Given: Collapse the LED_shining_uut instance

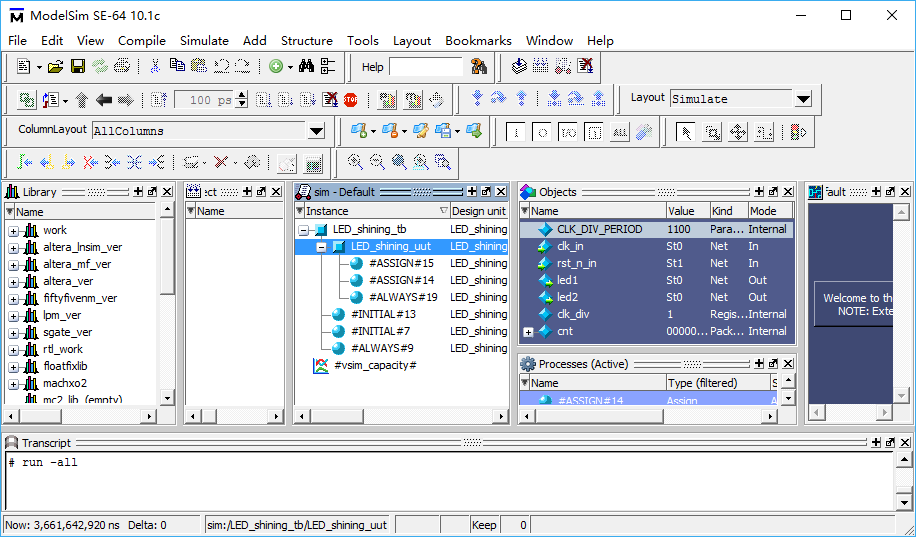Looking at the screenshot, I should point(321,247).
